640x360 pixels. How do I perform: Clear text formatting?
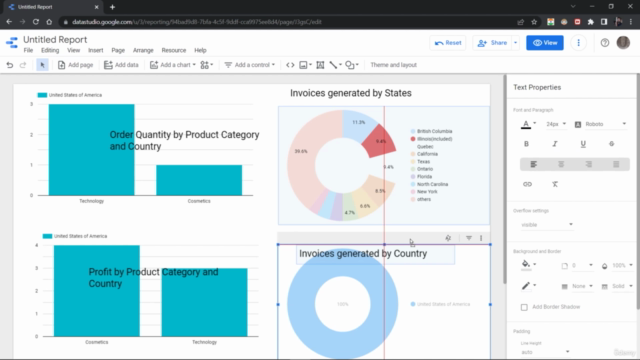(x=555, y=184)
